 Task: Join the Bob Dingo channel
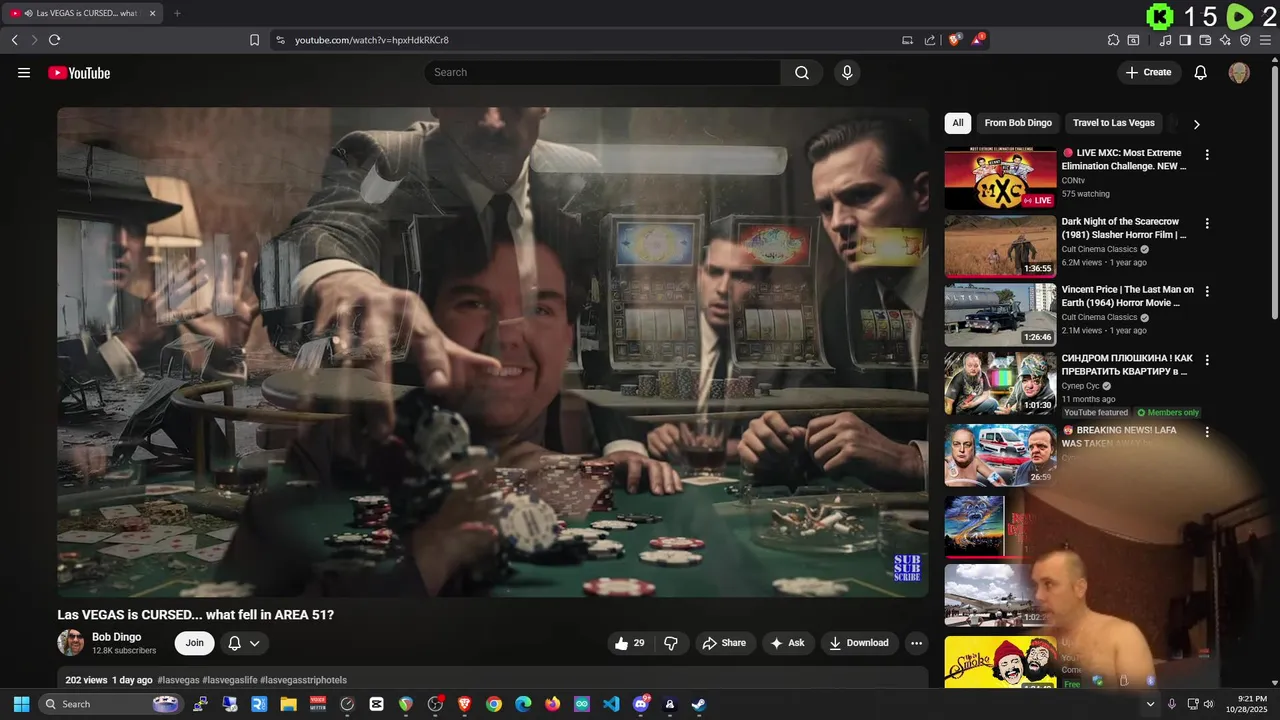[194, 643]
